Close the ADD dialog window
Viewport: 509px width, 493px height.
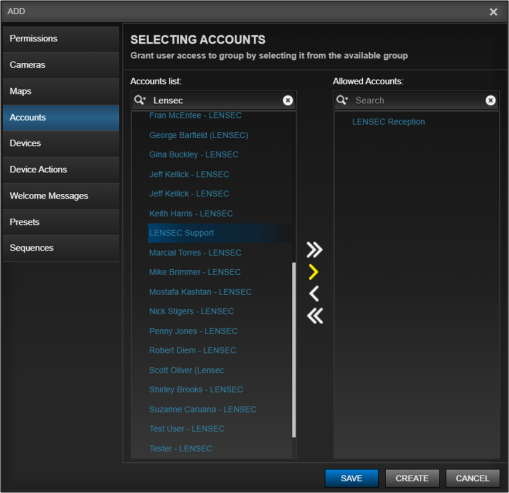(493, 12)
